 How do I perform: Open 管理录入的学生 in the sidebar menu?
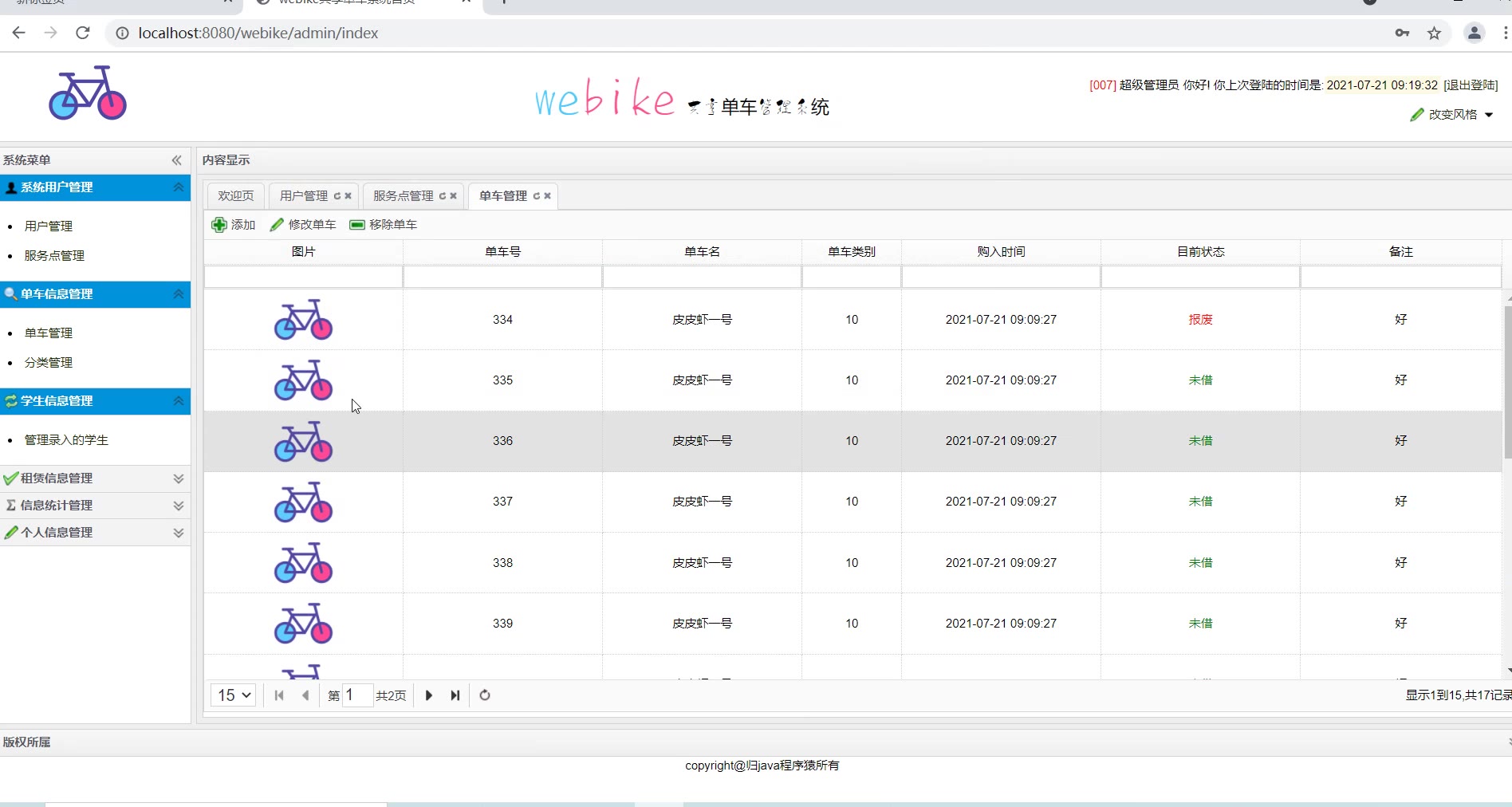point(66,440)
